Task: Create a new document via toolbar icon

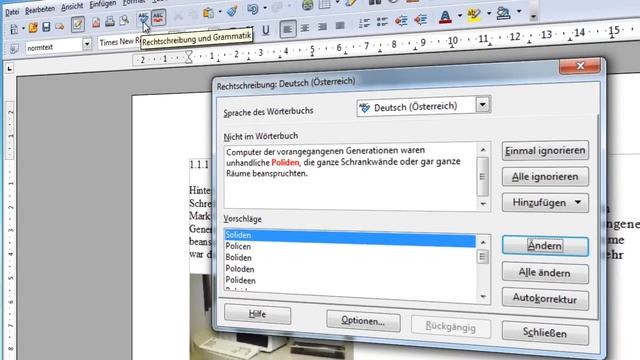Action: coord(13,29)
